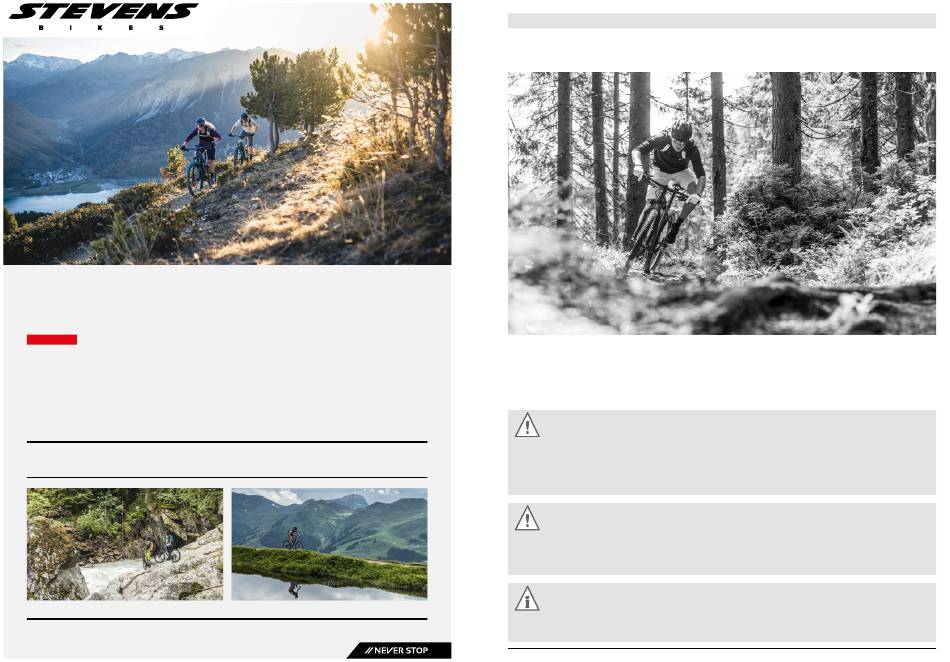950x662 pixels.
Task: Click the BIKES lettering under the logo
Action: pyautogui.click(x=101, y=27)
